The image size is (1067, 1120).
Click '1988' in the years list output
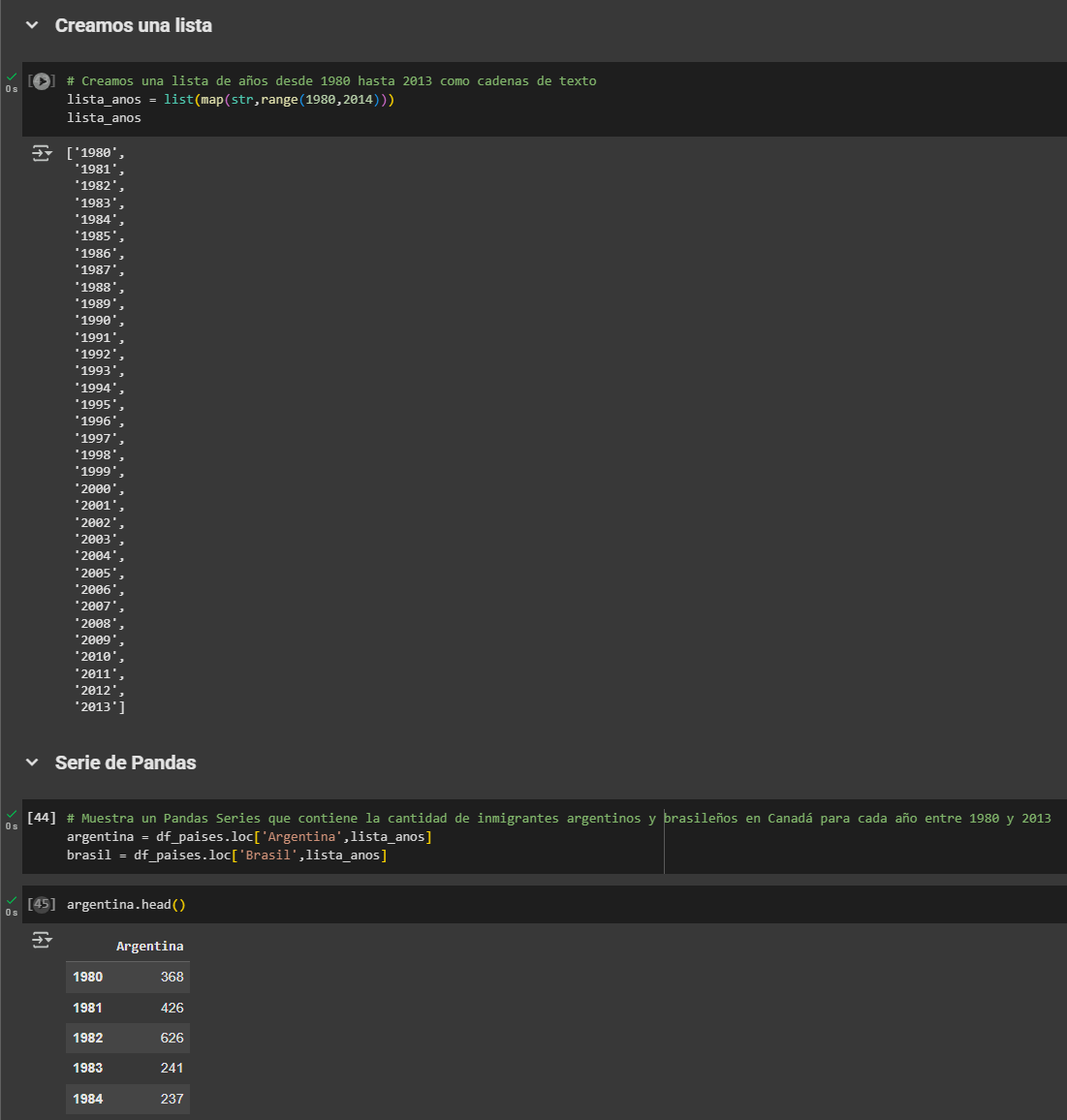(x=96, y=287)
